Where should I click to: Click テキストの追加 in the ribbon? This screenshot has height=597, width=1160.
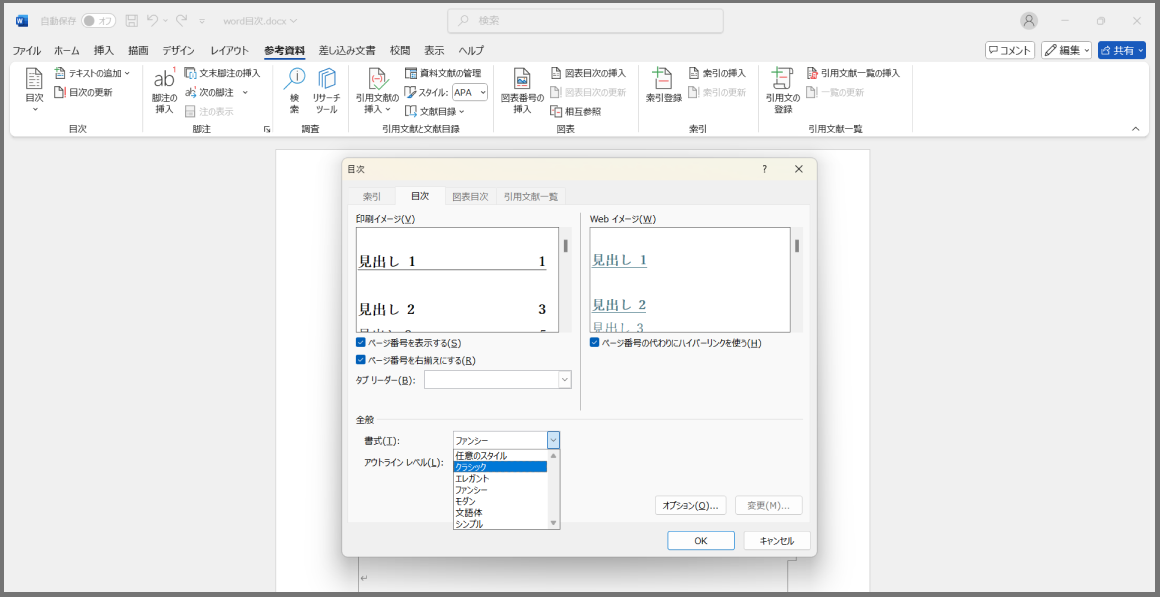92,73
